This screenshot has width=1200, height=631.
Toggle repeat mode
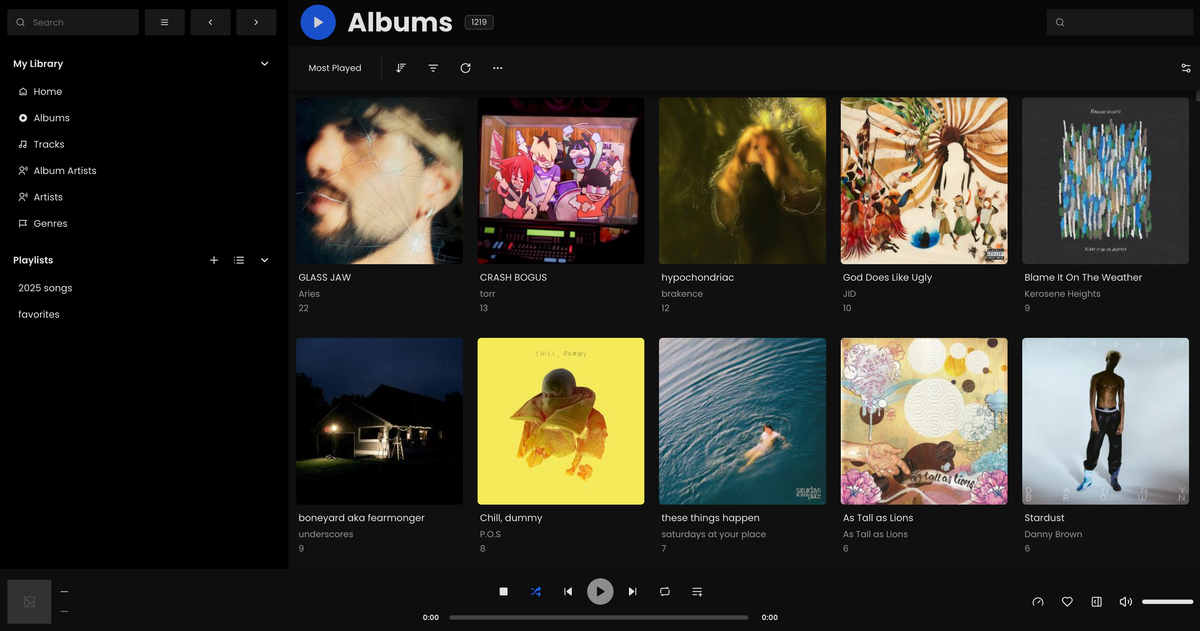[664, 591]
